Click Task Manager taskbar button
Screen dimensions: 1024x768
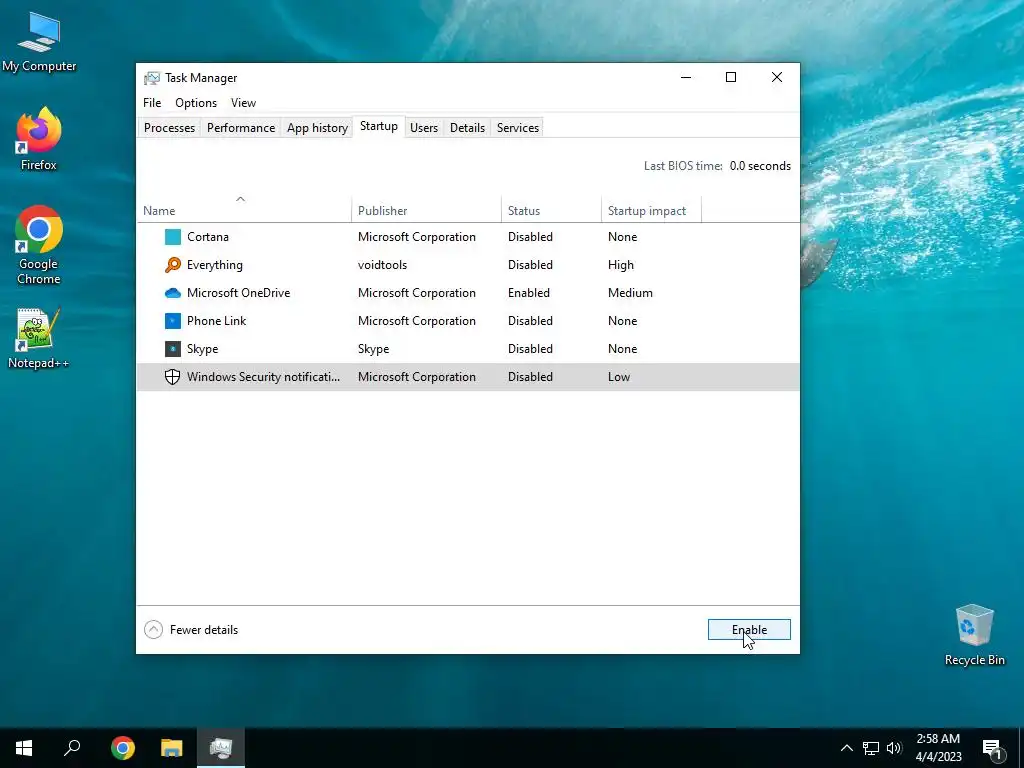(x=221, y=748)
